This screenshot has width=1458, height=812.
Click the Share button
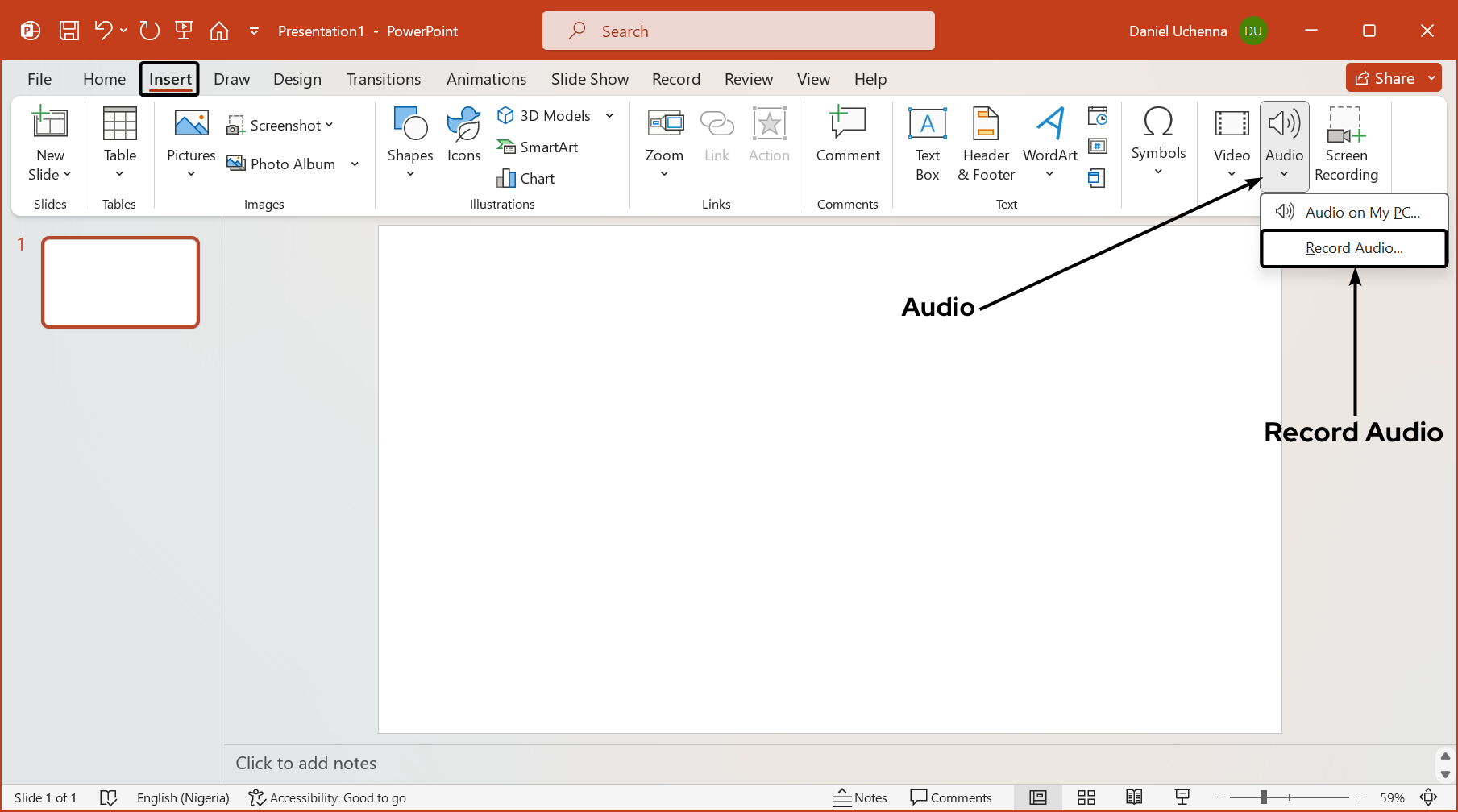coord(1385,78)
